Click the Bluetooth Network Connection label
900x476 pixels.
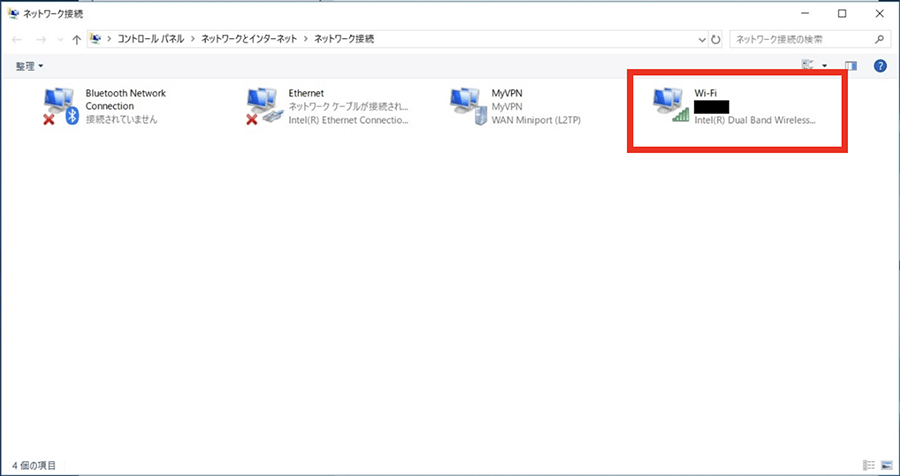126,99
